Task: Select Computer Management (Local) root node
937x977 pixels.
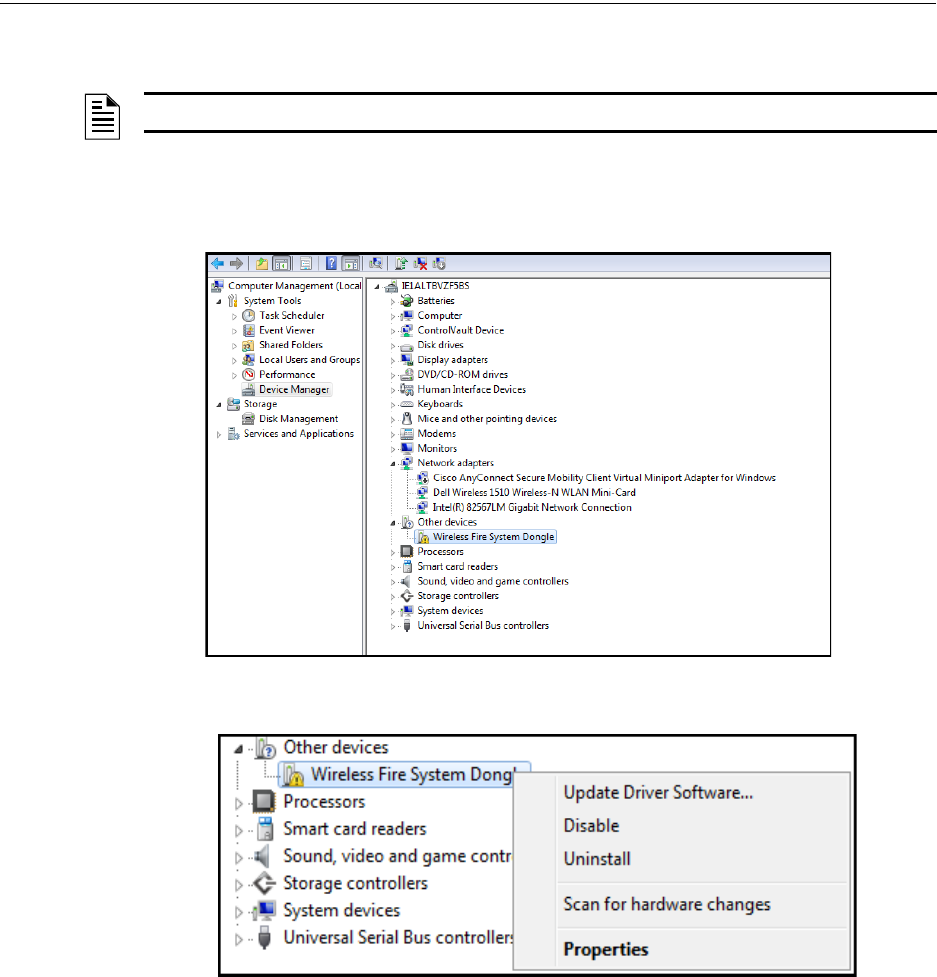Action: [295, 286]
